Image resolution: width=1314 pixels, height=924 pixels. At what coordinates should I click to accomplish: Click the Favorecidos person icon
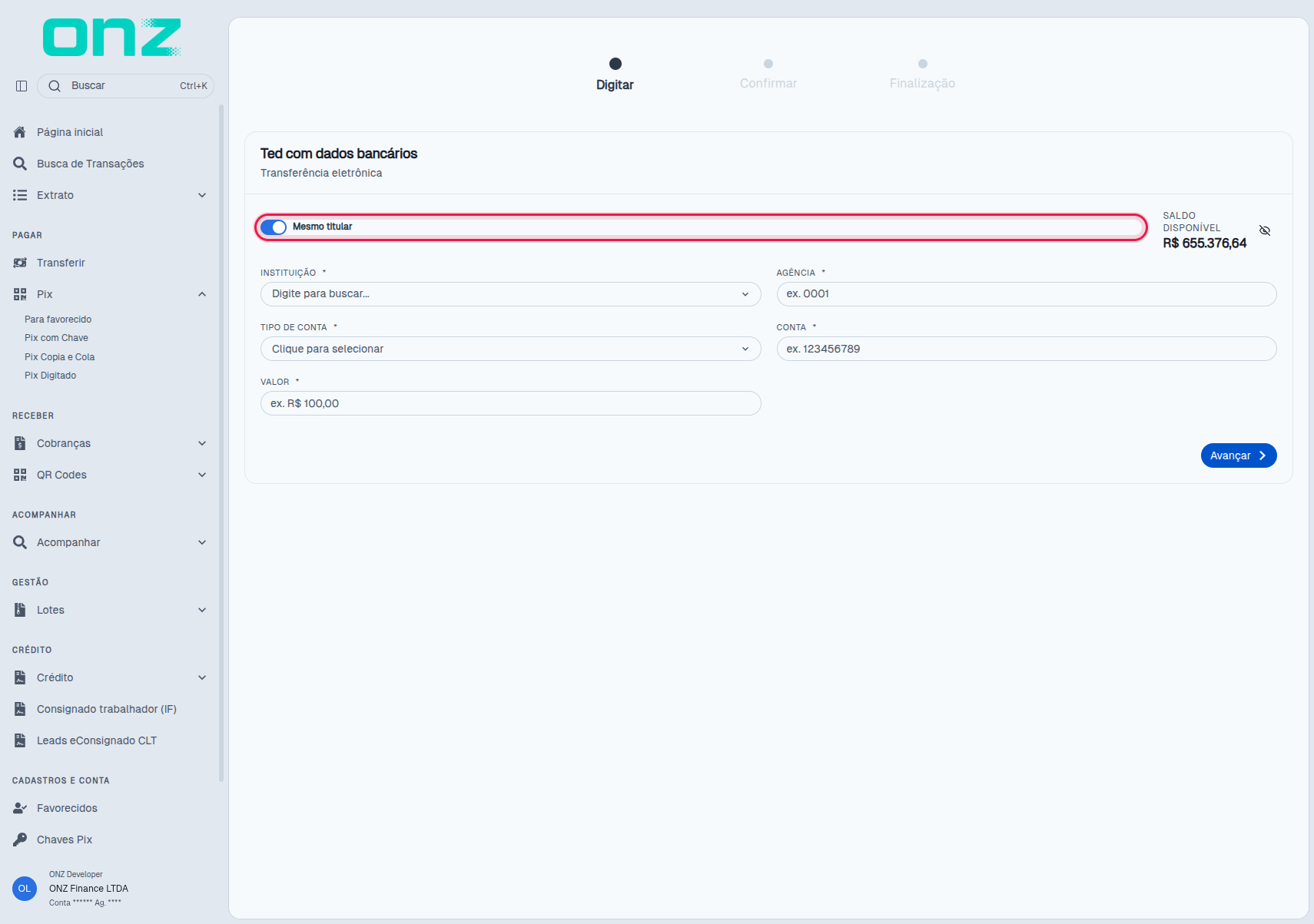point(20,808)
